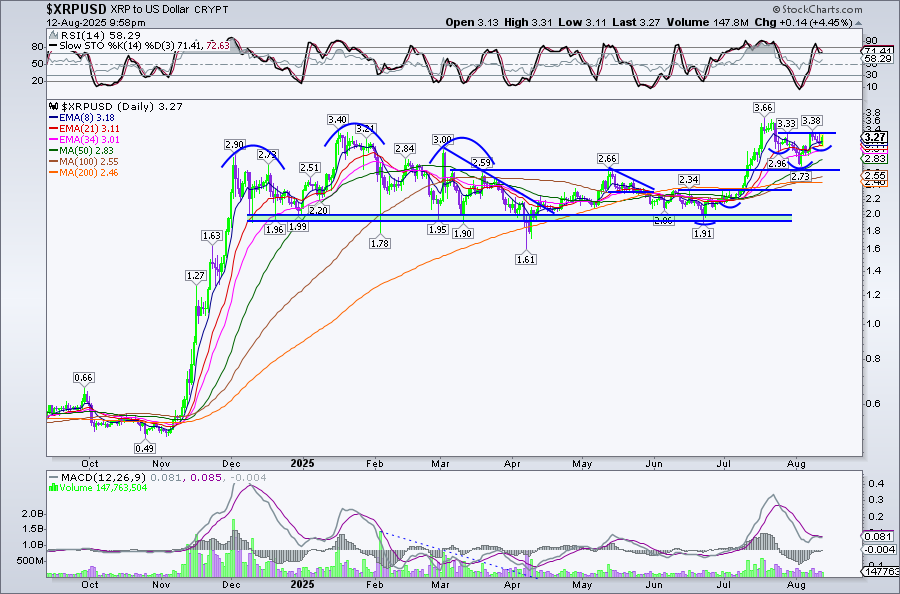The height and width of the screenshot is (594, 900).
Task: Click the 2.90 December peak label
Action: pos(234,144)
